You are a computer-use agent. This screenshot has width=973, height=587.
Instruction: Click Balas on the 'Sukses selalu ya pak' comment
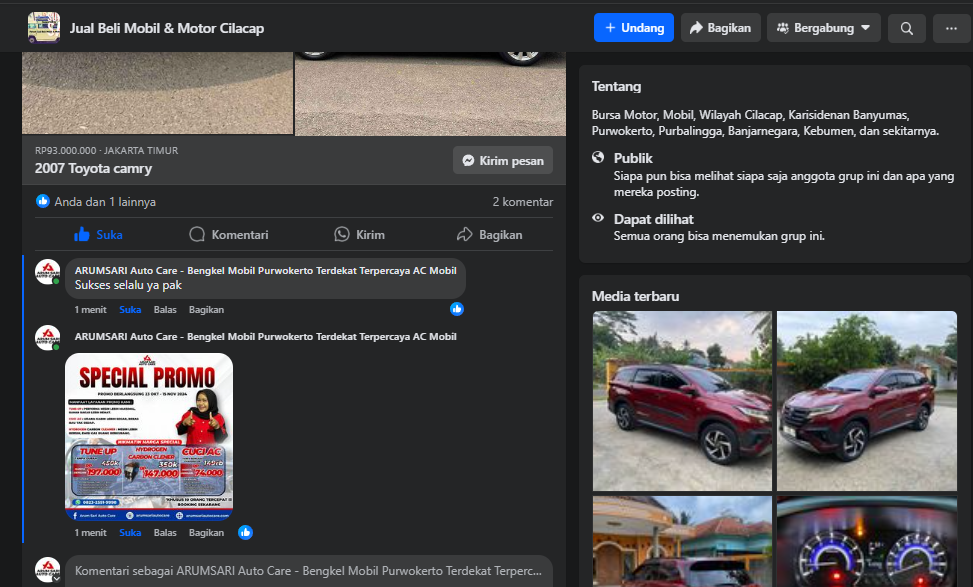pyautogui.click(x=165, y=310)
